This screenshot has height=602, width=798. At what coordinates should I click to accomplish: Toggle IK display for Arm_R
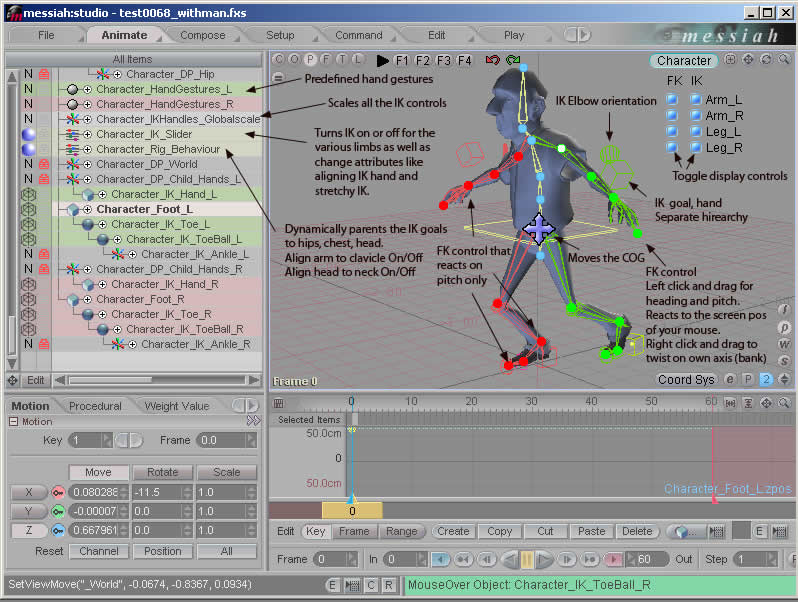[696, 116]
